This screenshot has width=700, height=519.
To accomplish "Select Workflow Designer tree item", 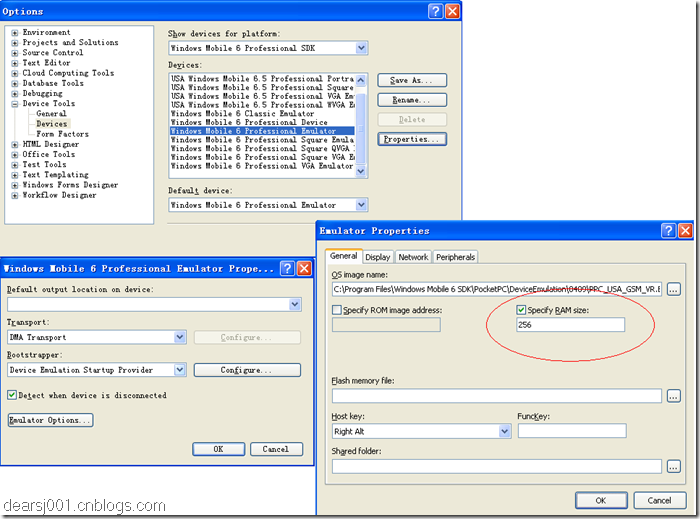I will (59, 195).
